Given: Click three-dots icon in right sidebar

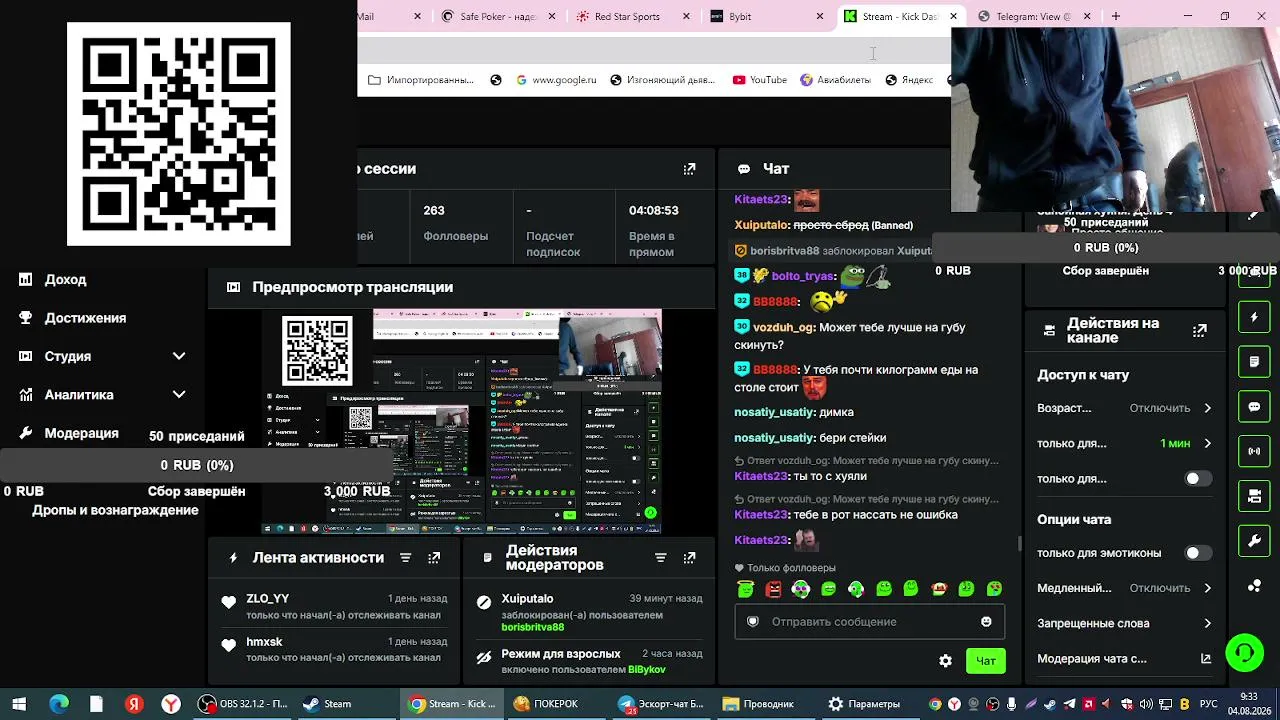Looking at the screenshot, I should pos(1254,586).
